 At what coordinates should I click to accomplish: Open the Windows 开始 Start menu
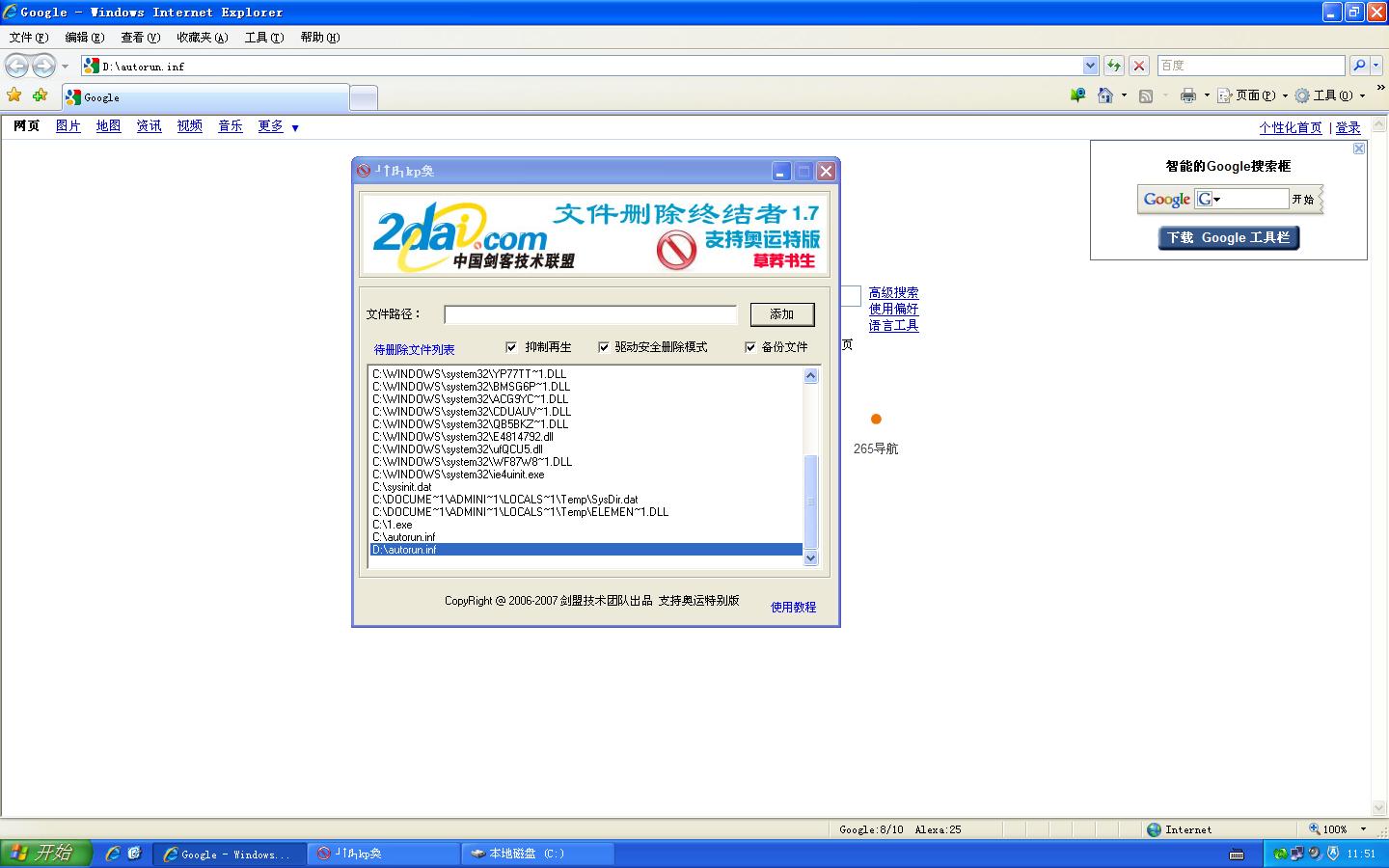45,854
